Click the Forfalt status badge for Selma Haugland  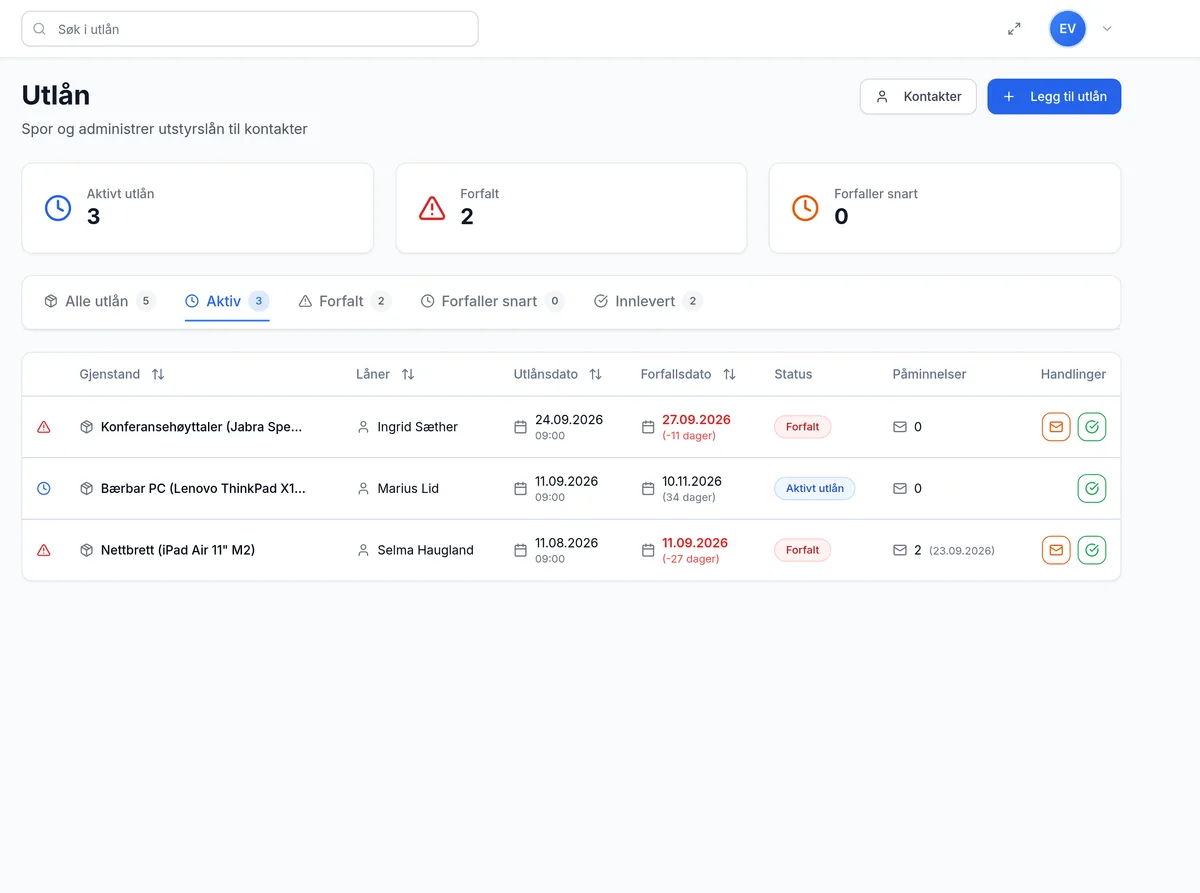coord(802,550)
